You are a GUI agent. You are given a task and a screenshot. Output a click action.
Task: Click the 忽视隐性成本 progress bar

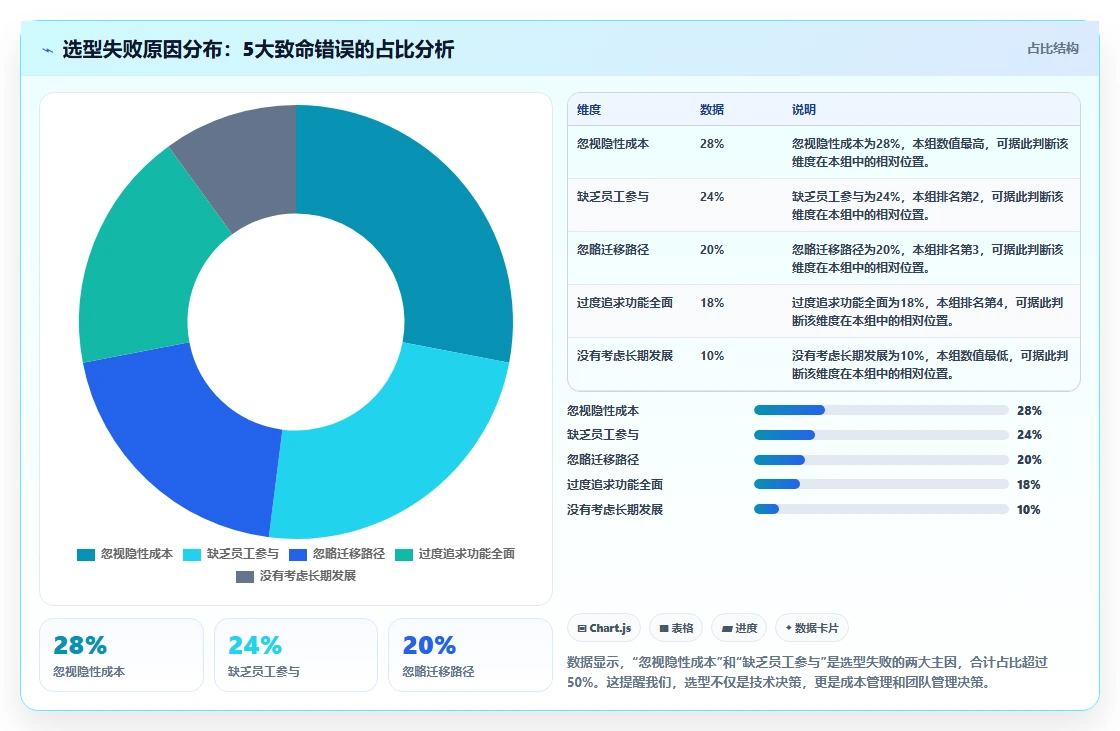[881, 410]
